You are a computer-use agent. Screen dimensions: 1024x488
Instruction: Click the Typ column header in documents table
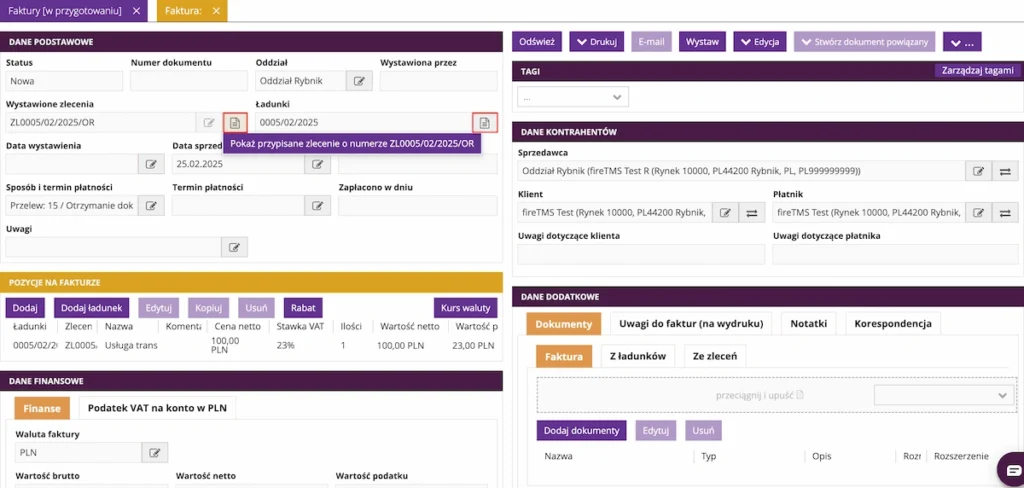point(709,456)
